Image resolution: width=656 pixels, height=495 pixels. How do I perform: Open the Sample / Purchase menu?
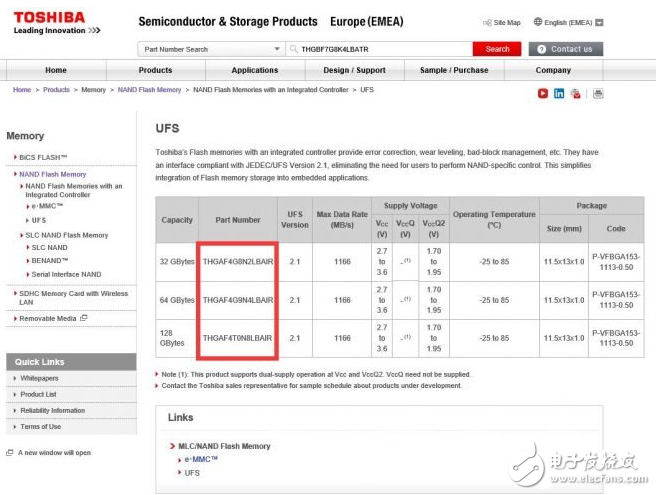[x=454, y=70]
